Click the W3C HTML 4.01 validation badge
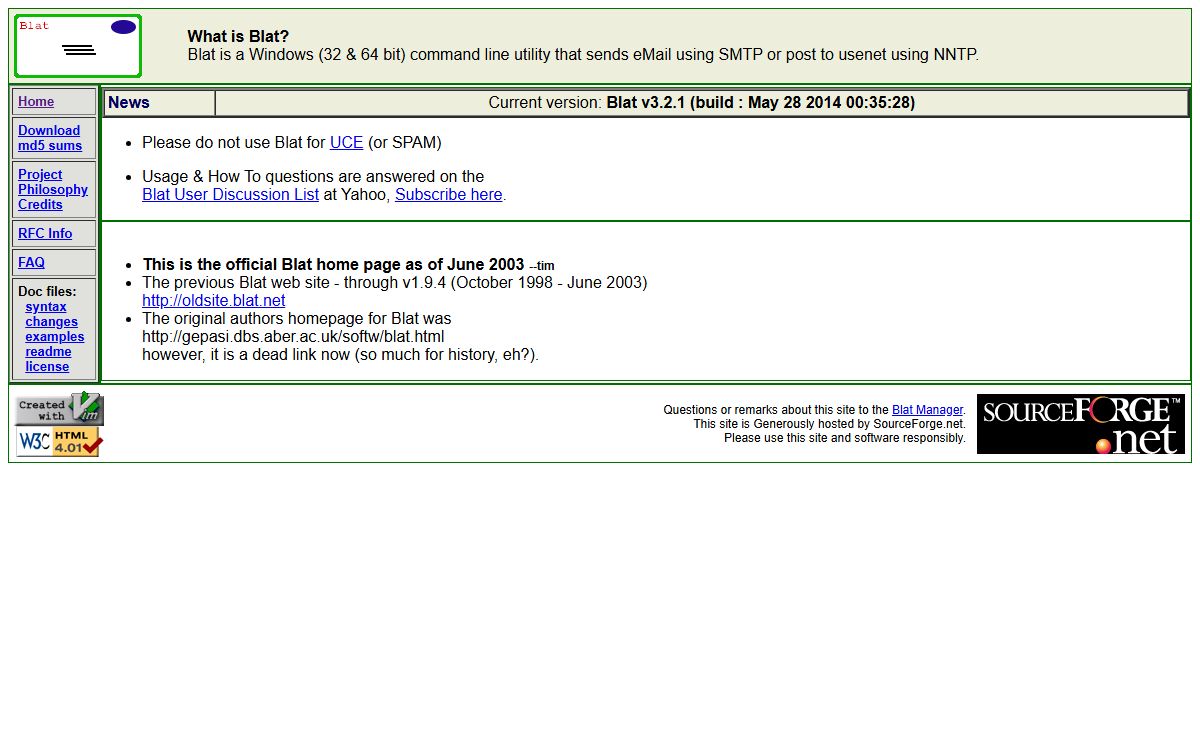 tap(58, 442)
